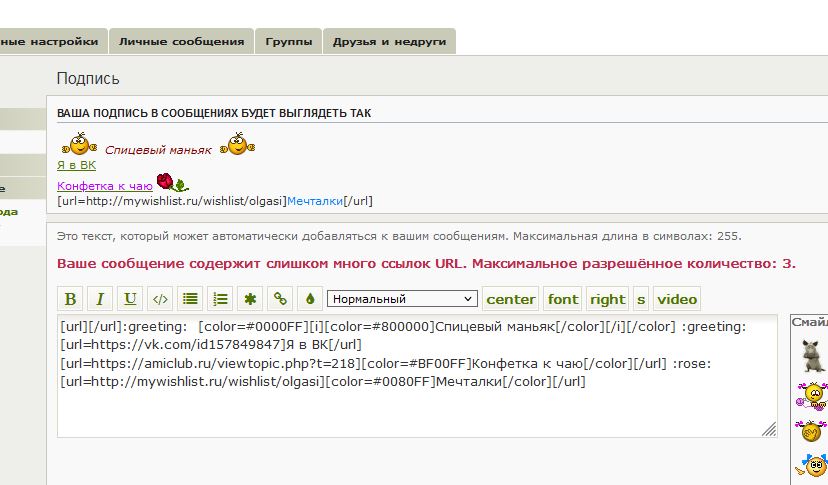Insert list item asterisk button
This screenshot has height=485, width=828.
251,299
